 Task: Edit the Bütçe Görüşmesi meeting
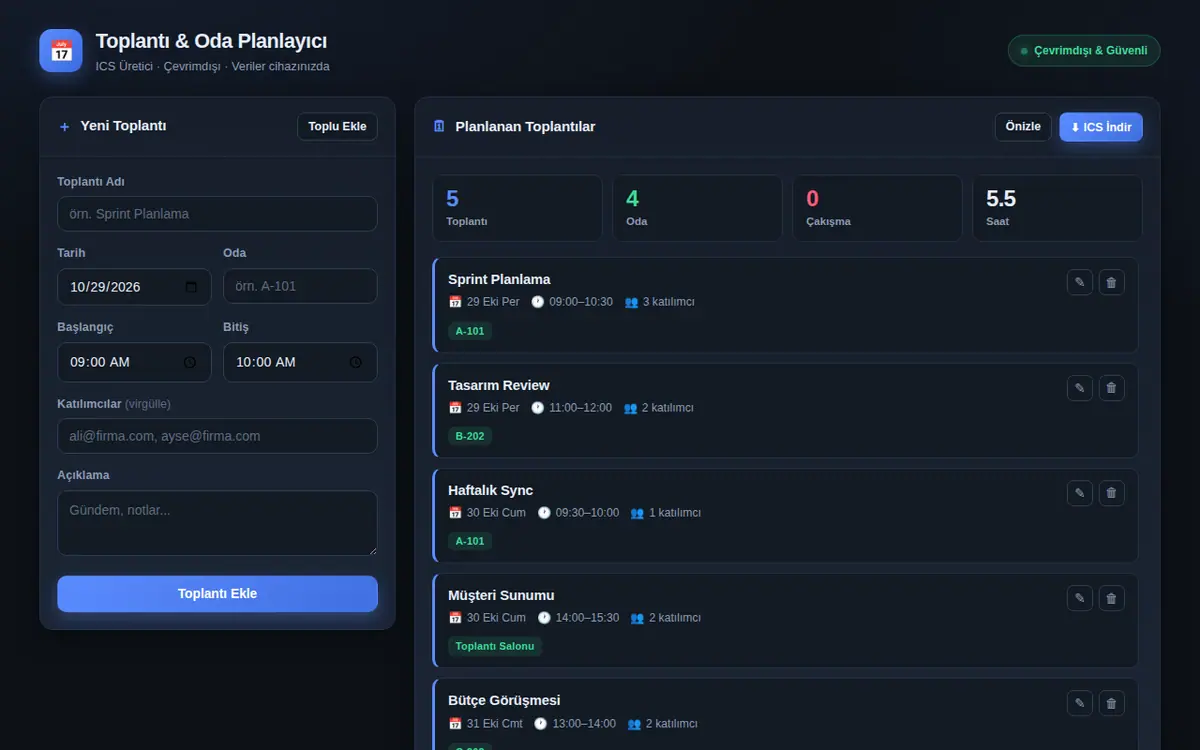[x=1080, y=703]
